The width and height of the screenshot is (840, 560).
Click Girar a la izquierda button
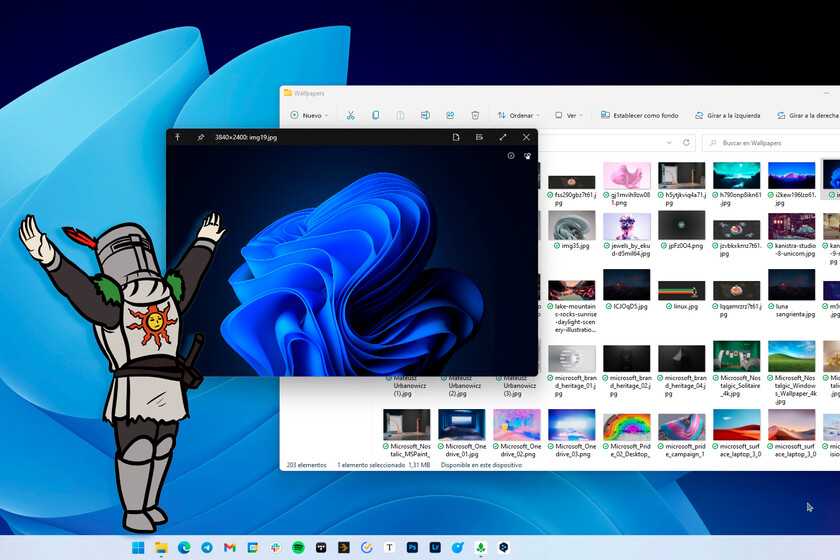tap(728, 115)
